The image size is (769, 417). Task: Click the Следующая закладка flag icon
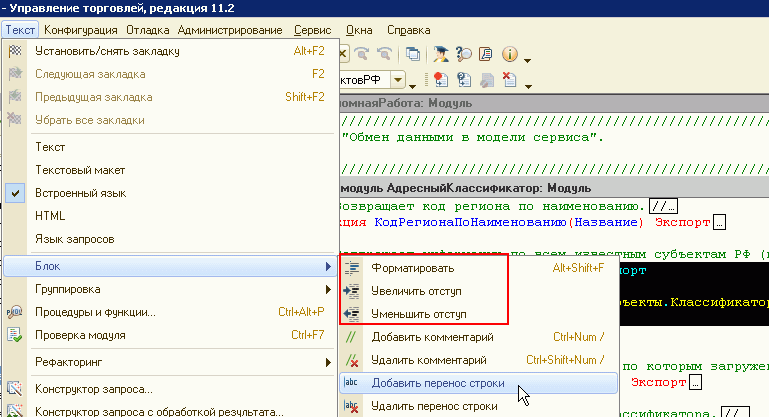click(15, 74)
